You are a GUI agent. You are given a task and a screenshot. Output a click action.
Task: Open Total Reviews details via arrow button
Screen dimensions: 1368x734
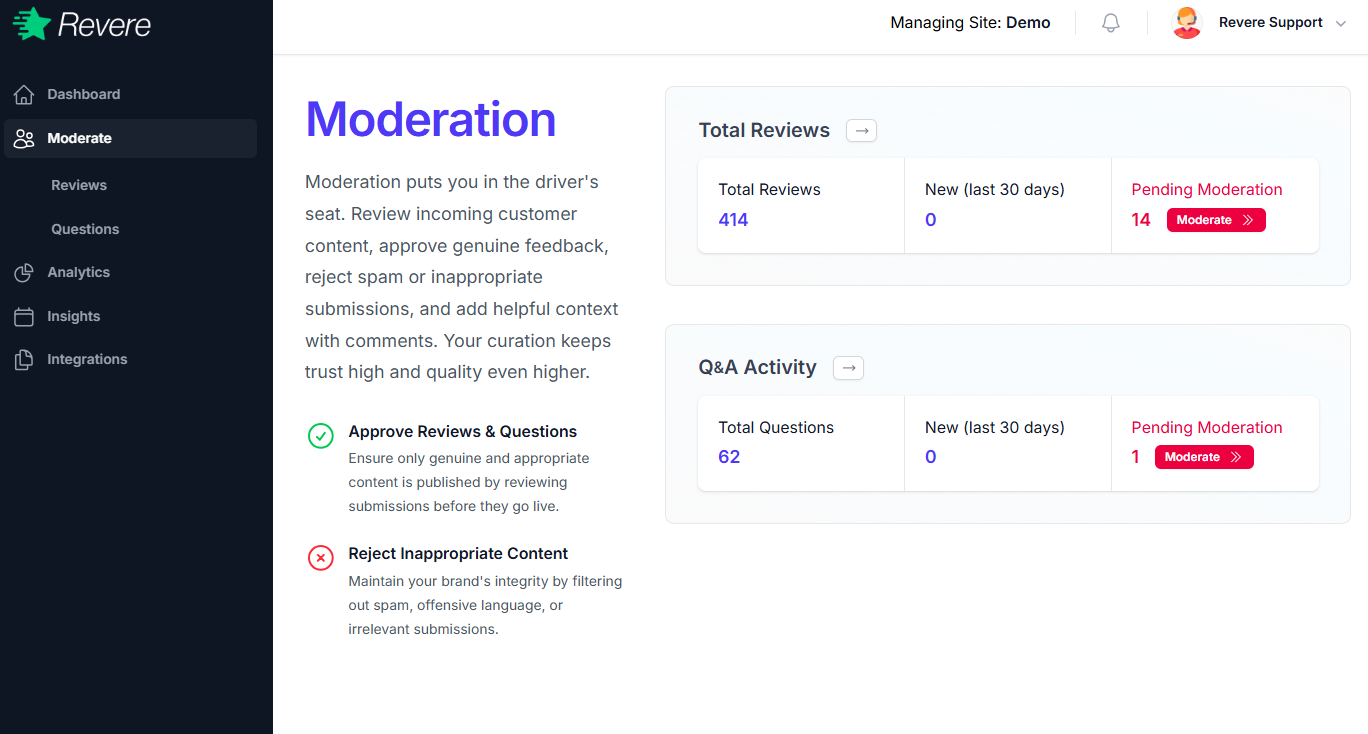861,130
